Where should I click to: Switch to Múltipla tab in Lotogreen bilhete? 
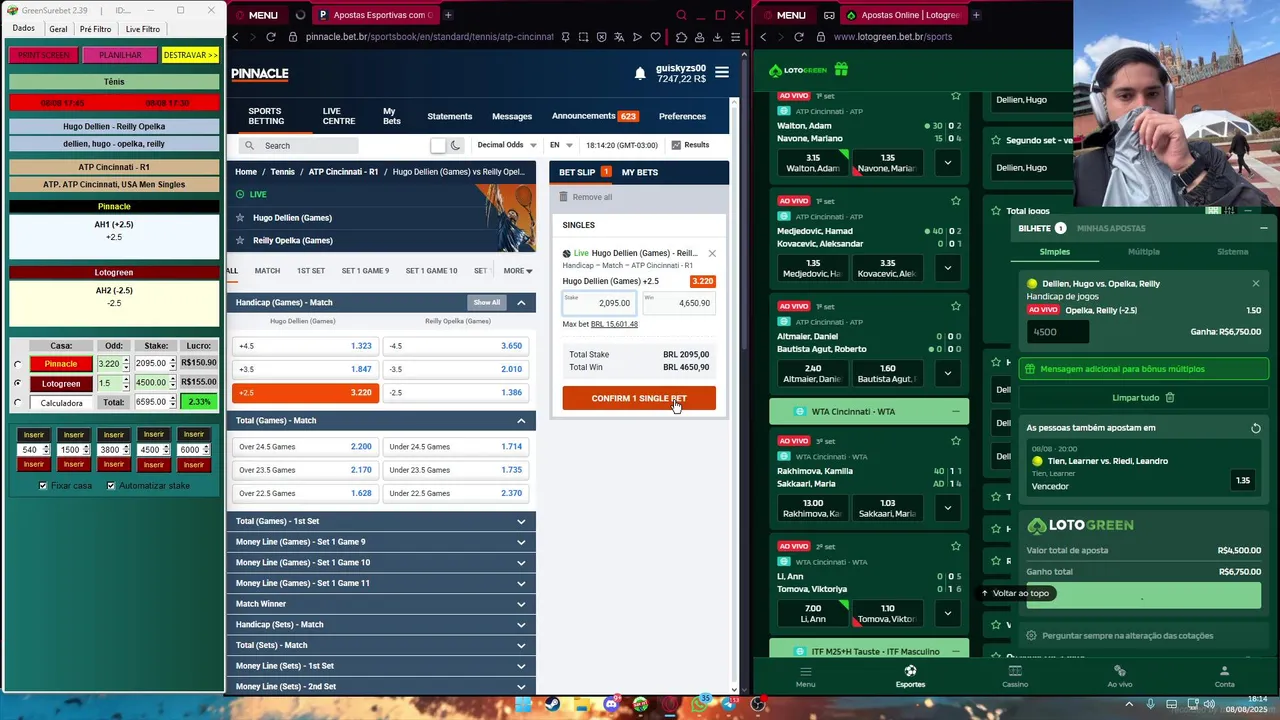pyautogui.click(x=1144, y=252)
